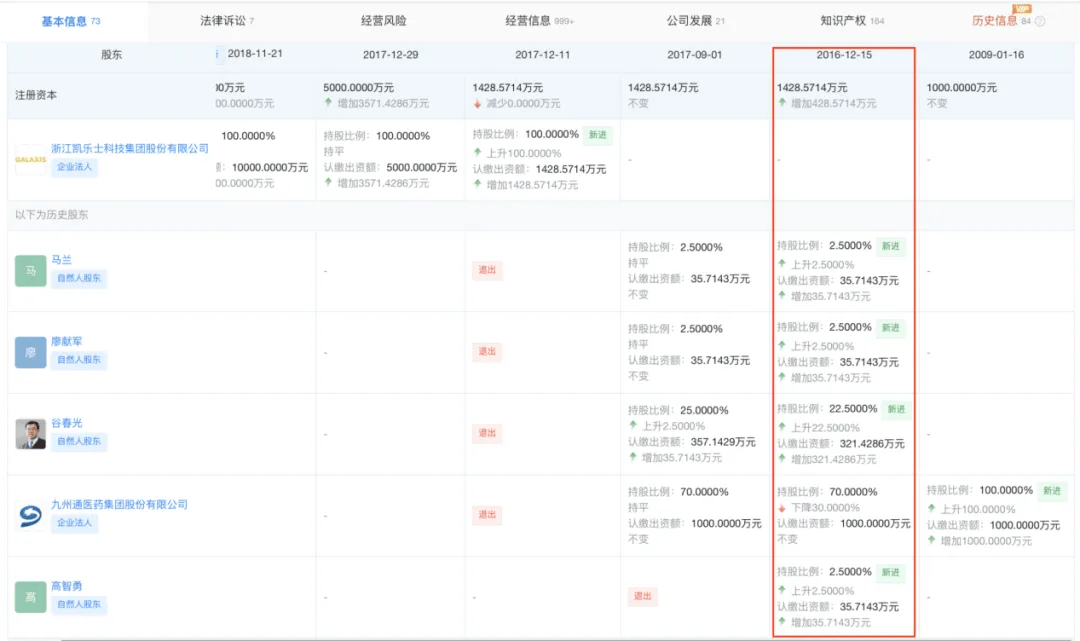Image resolution: width=1080 pixels, height=641 pixels.
Task: Click the green 高 avatar icon
Action: (30, 597)
